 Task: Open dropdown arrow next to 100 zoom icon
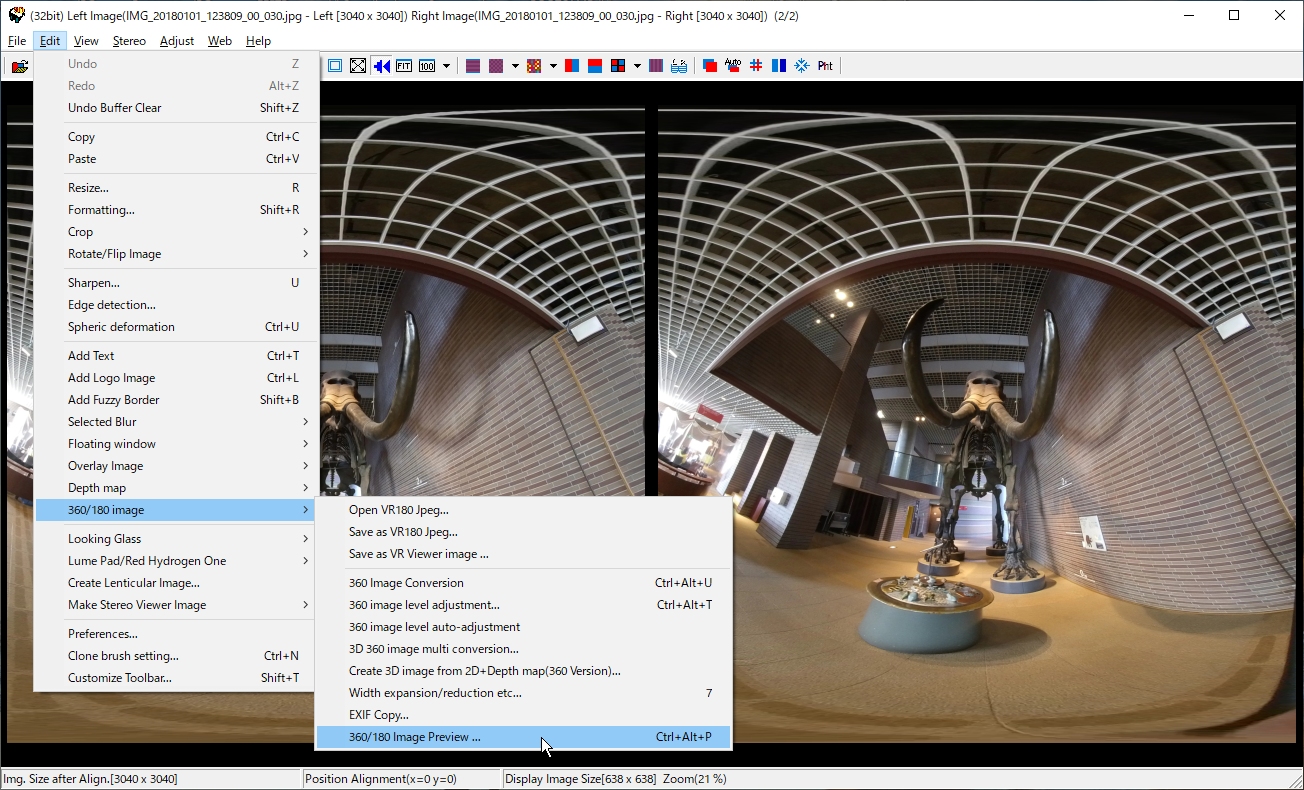click(x=446, y=66)
